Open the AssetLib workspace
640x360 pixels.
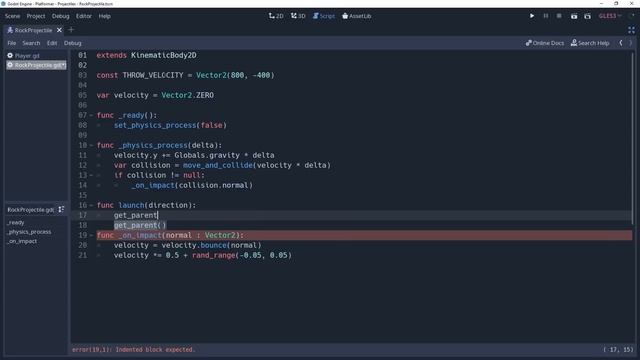click(357, 16)
